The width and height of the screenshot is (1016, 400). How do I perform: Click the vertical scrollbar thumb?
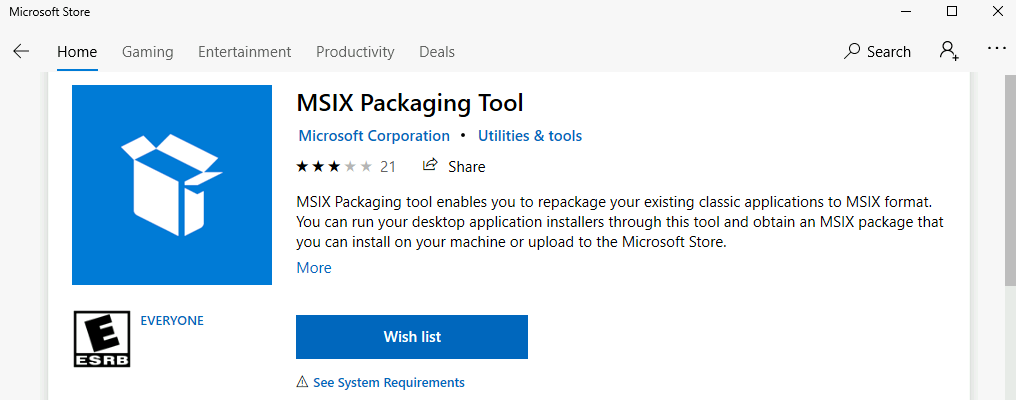click(1010, 178)
